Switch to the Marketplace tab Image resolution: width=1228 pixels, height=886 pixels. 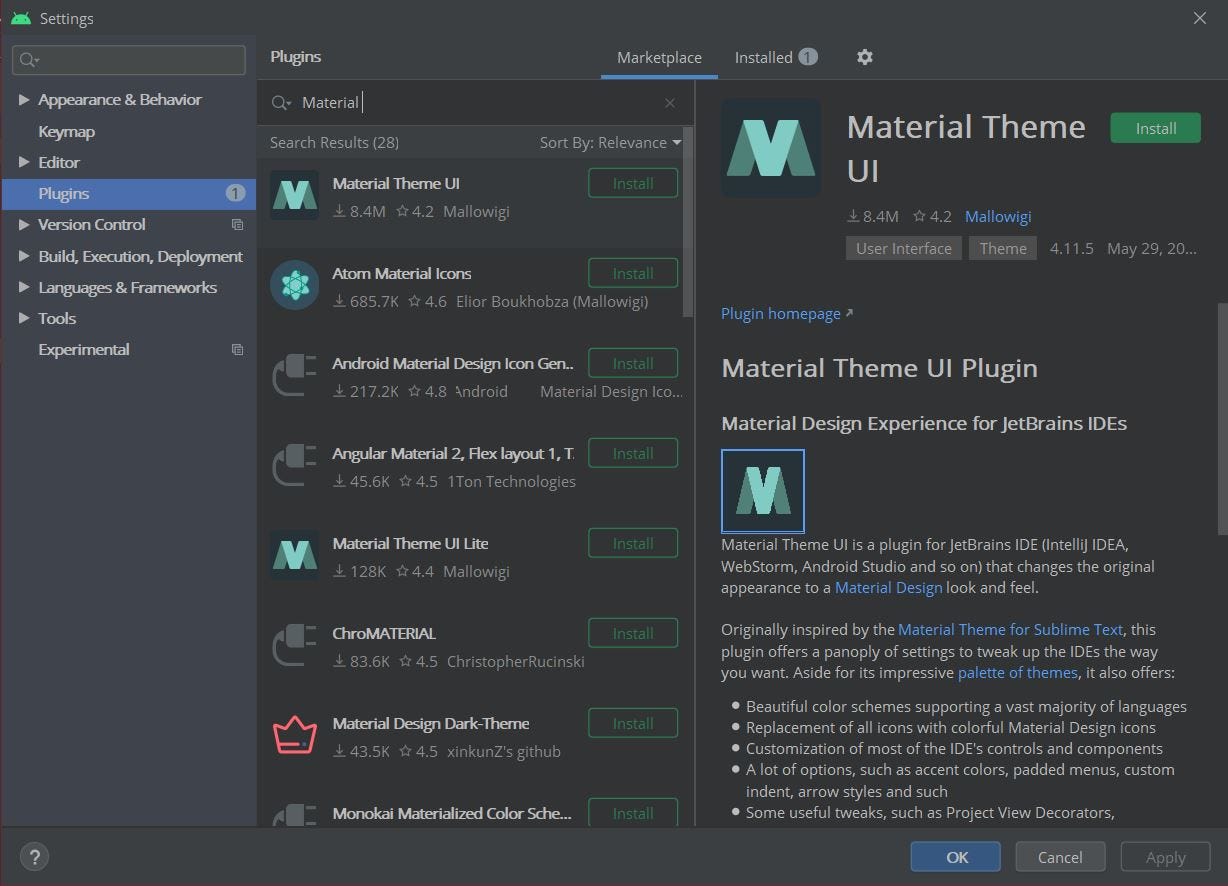tap(659, 58)
